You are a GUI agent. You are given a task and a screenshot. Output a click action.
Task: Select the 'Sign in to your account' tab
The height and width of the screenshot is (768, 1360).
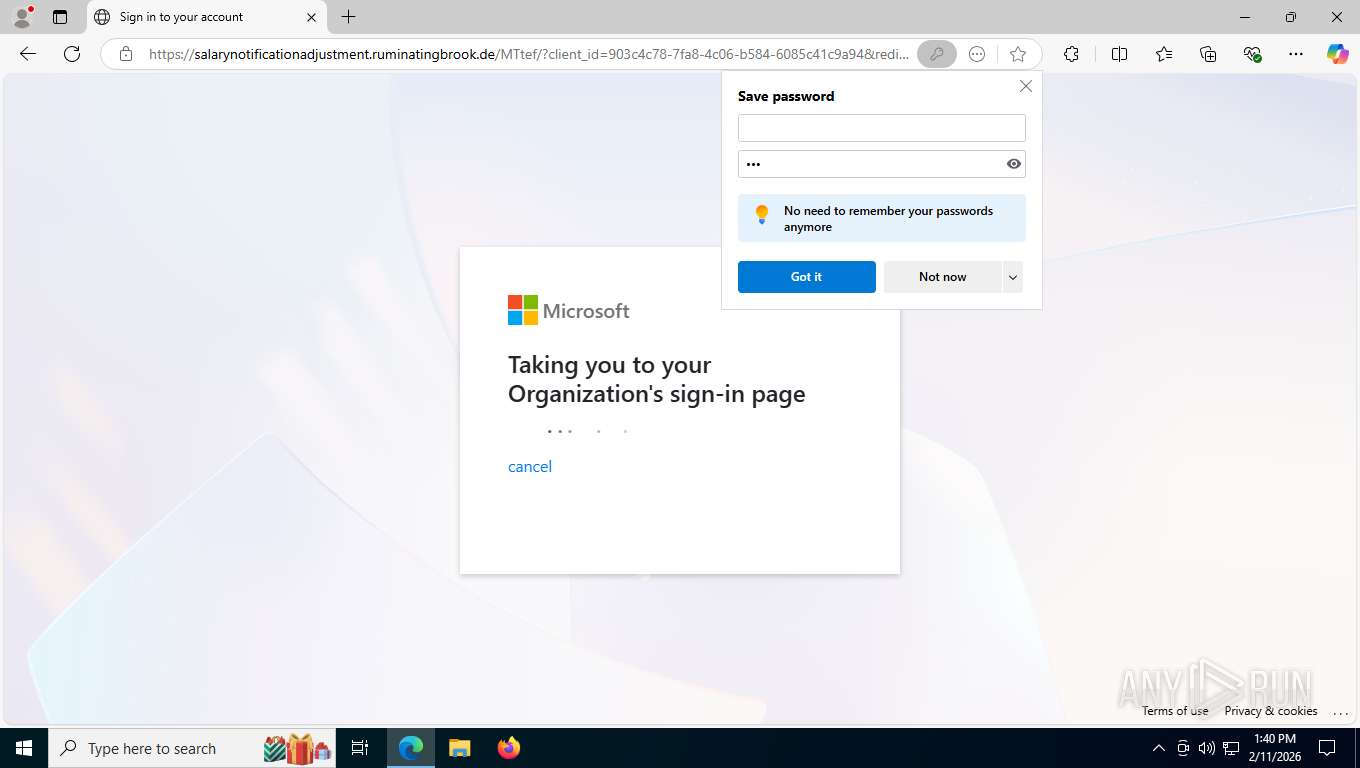tap(206, 17)
